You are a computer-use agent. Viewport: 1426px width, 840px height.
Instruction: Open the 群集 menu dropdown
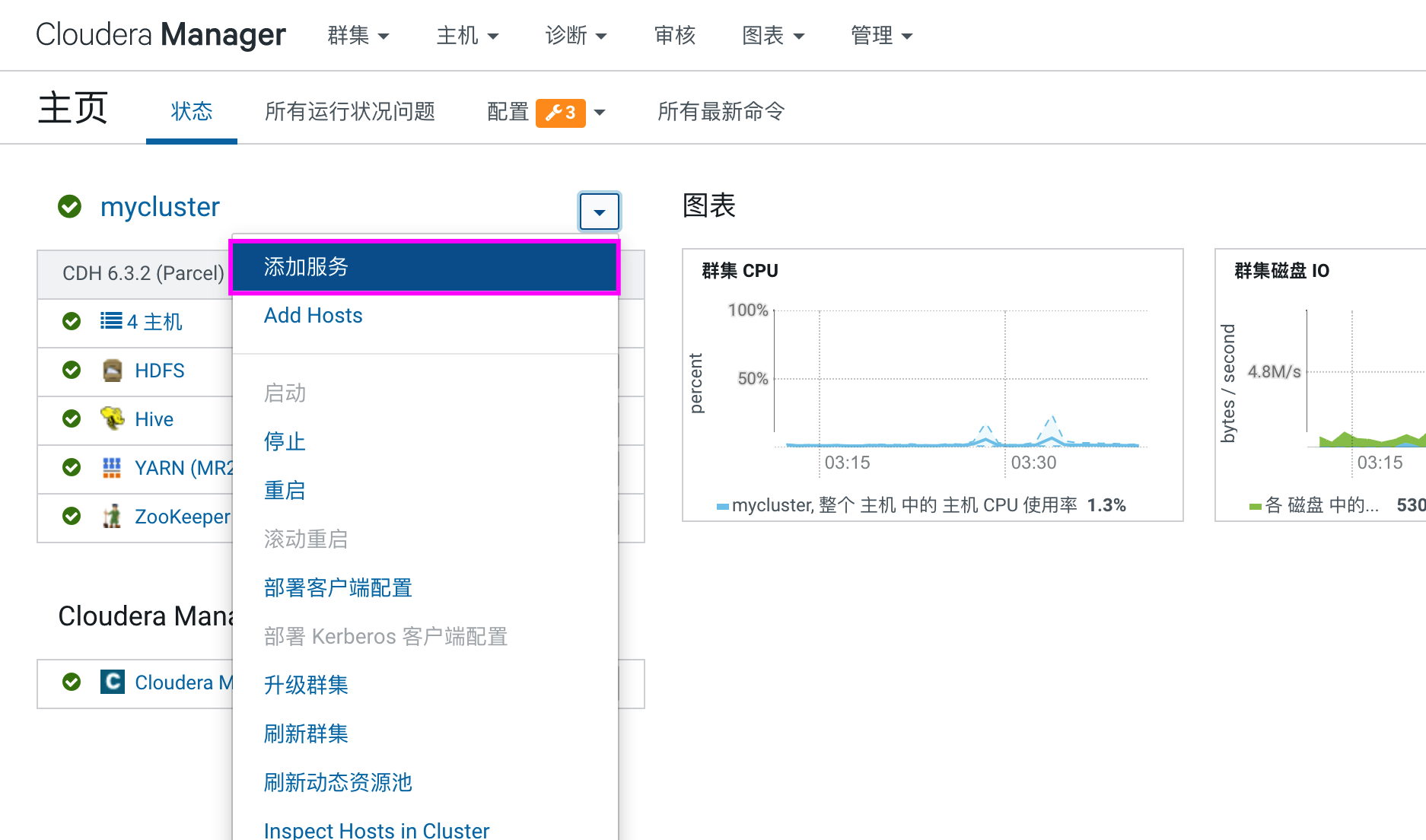coord(358,36)
